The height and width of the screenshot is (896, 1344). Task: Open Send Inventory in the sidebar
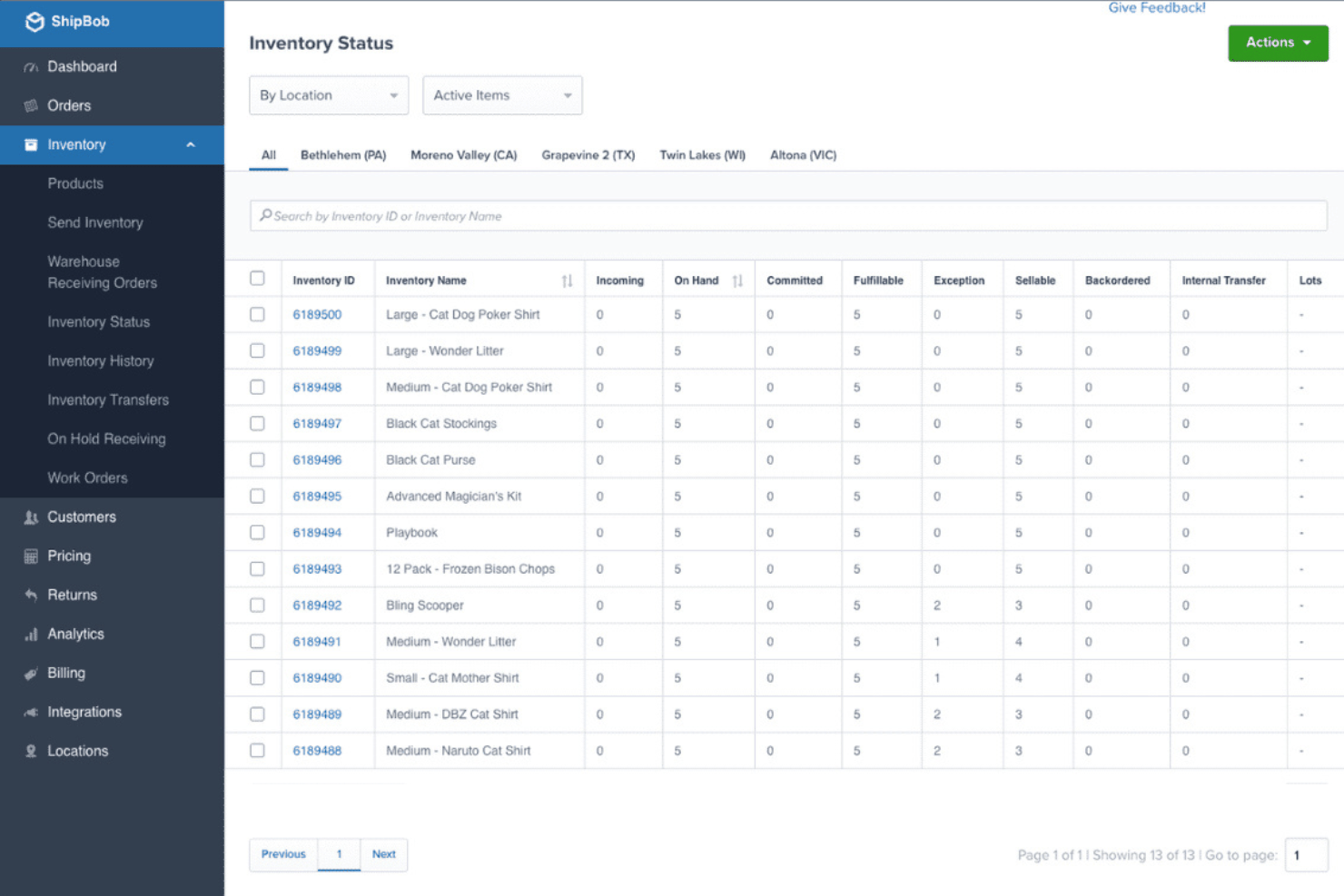[95, 222]
